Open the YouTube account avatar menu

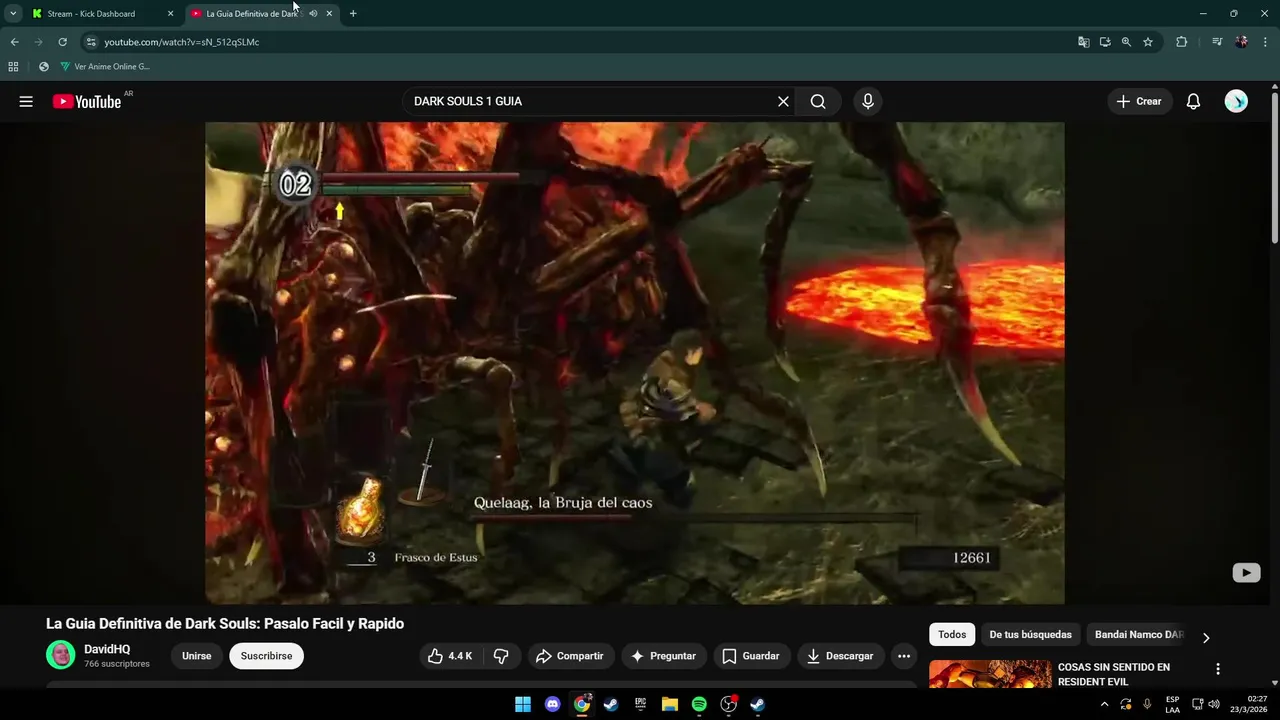[x=1236, y=101]
